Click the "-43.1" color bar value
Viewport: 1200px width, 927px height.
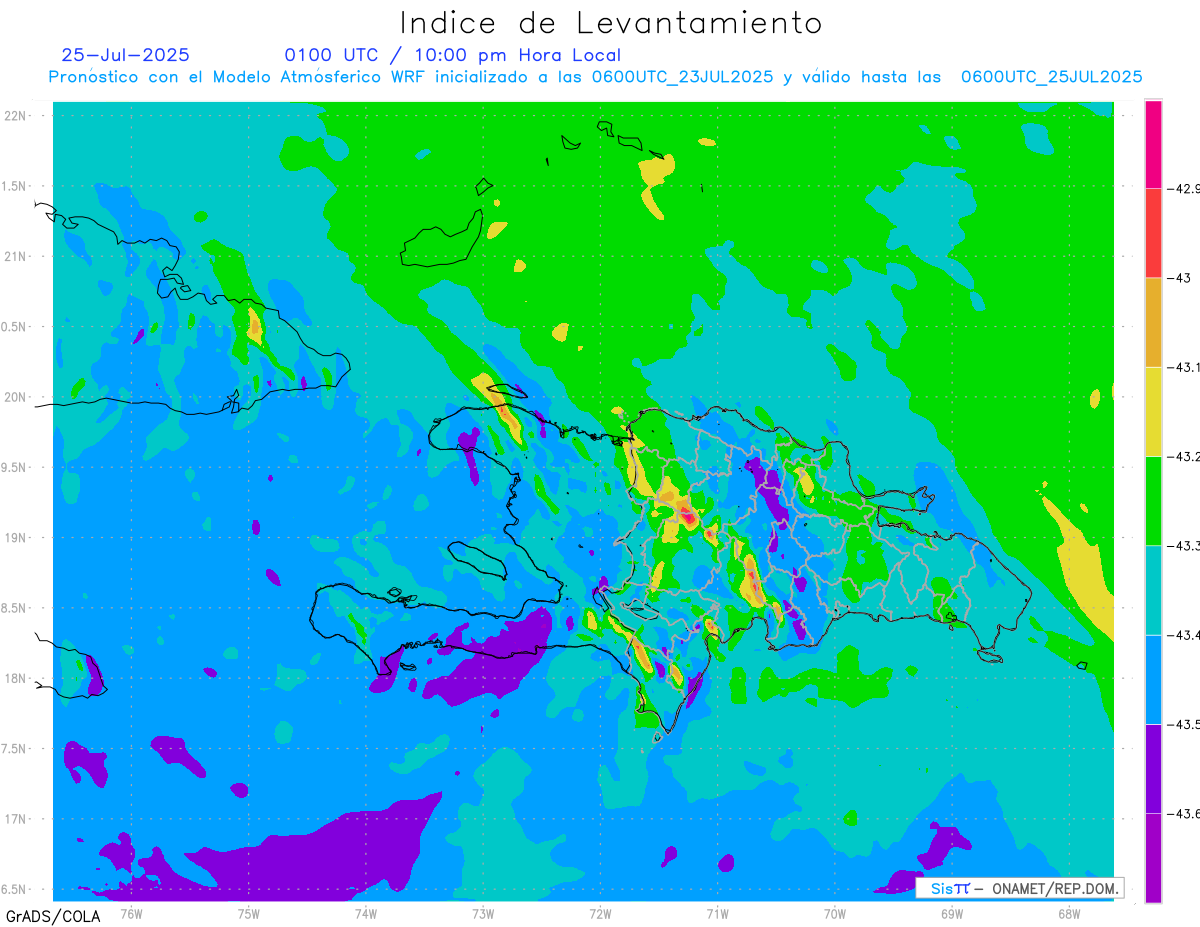1184,367
